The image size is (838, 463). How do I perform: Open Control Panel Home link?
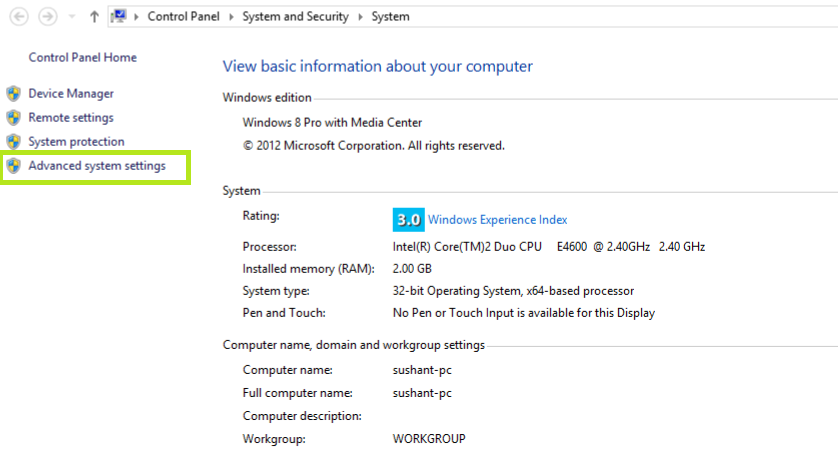82,57
